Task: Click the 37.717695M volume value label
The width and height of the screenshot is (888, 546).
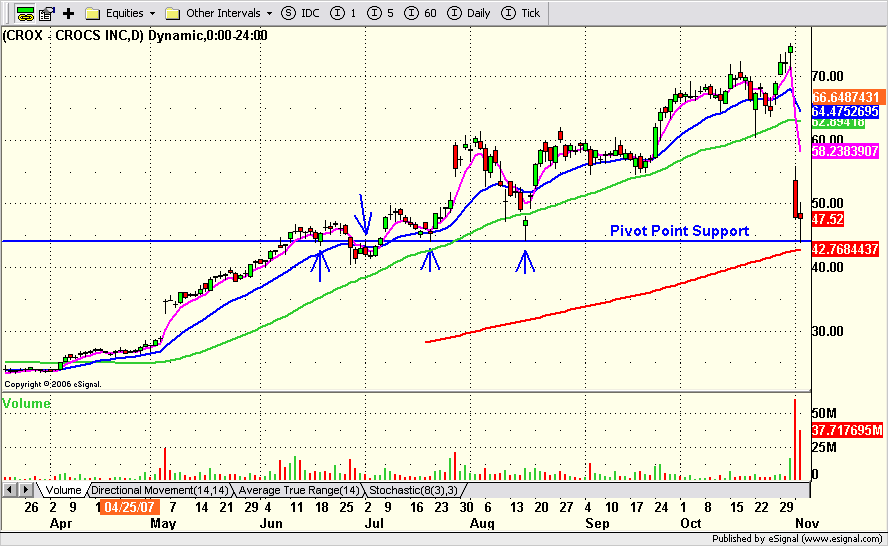Action: click(847, 430)
